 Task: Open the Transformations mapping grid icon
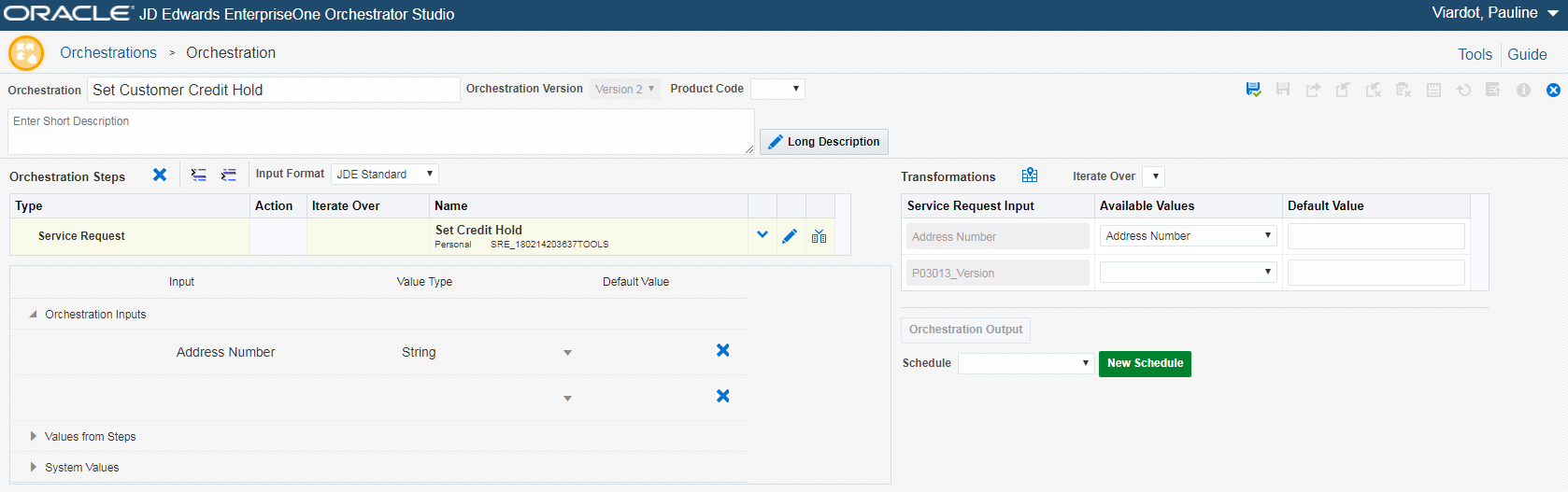[x=1030, y=176]
